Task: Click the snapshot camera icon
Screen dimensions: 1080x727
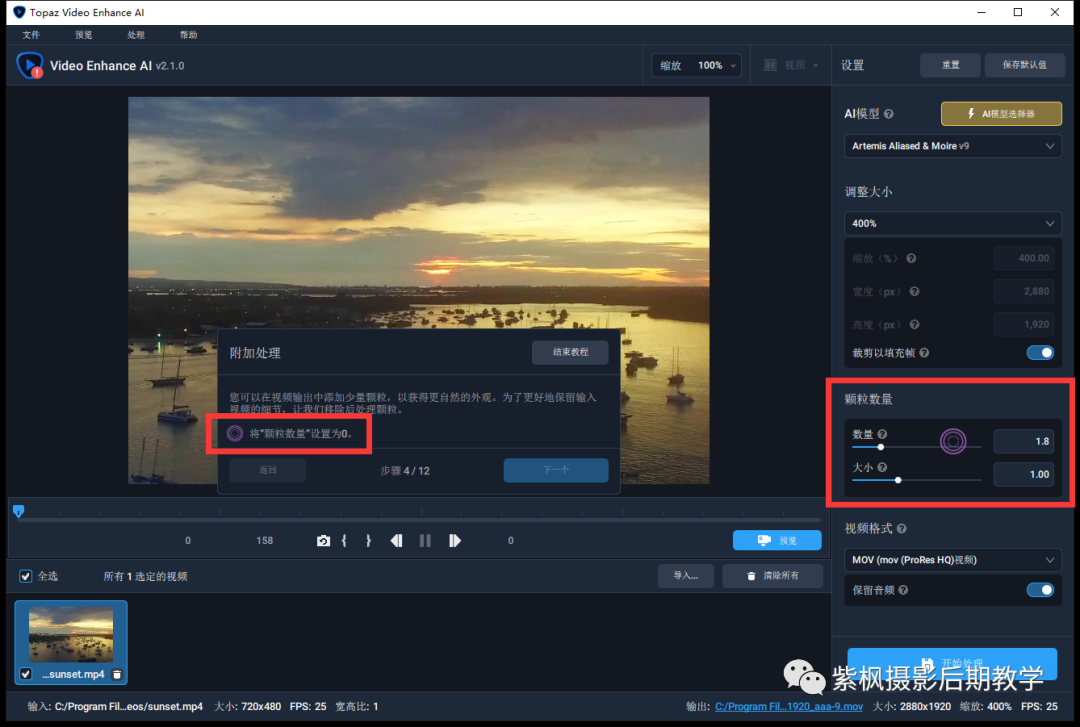Action: pyautogui.click(x=323, y=541)
